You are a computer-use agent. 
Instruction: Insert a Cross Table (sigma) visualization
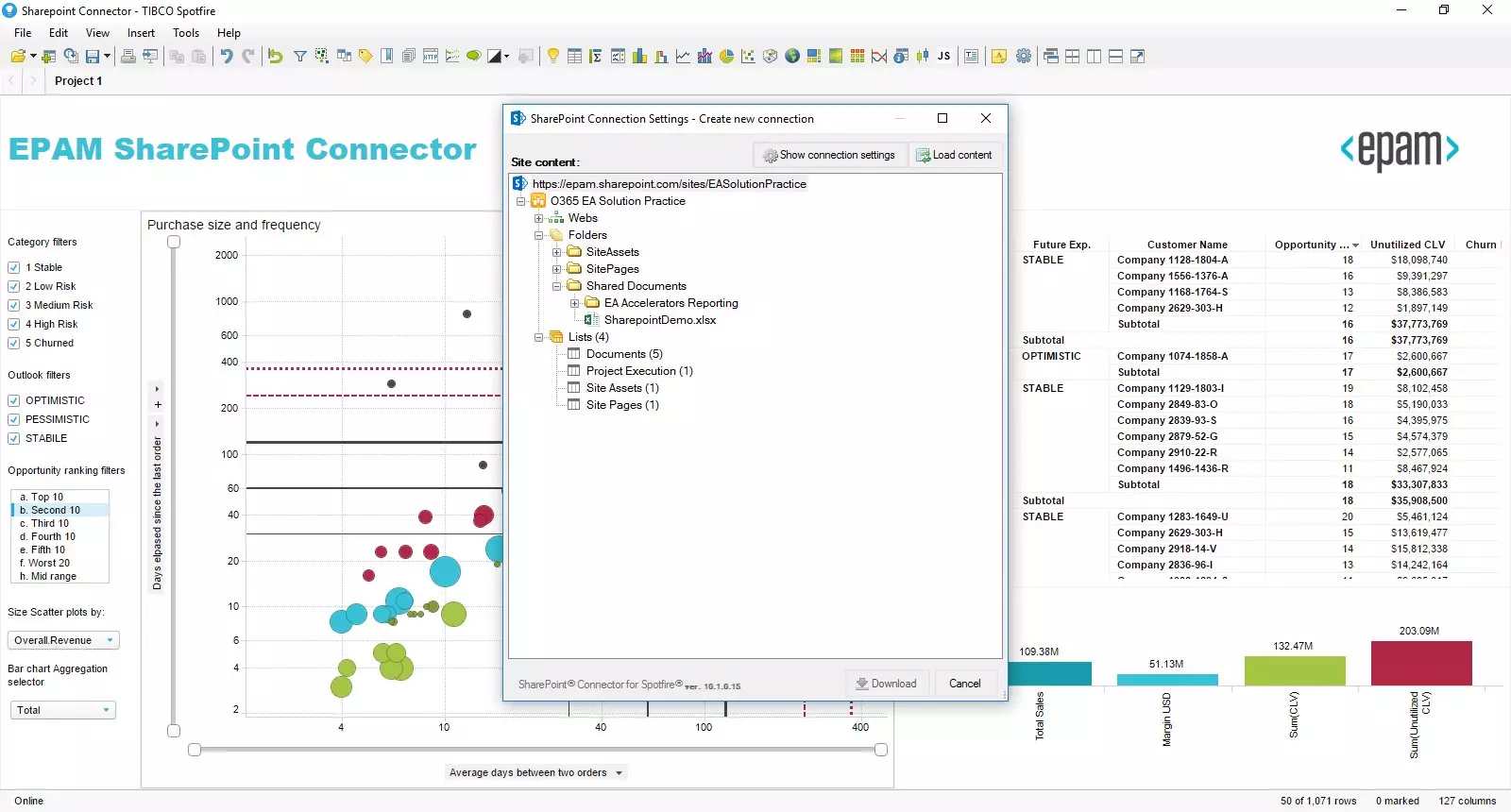[596, 57]
